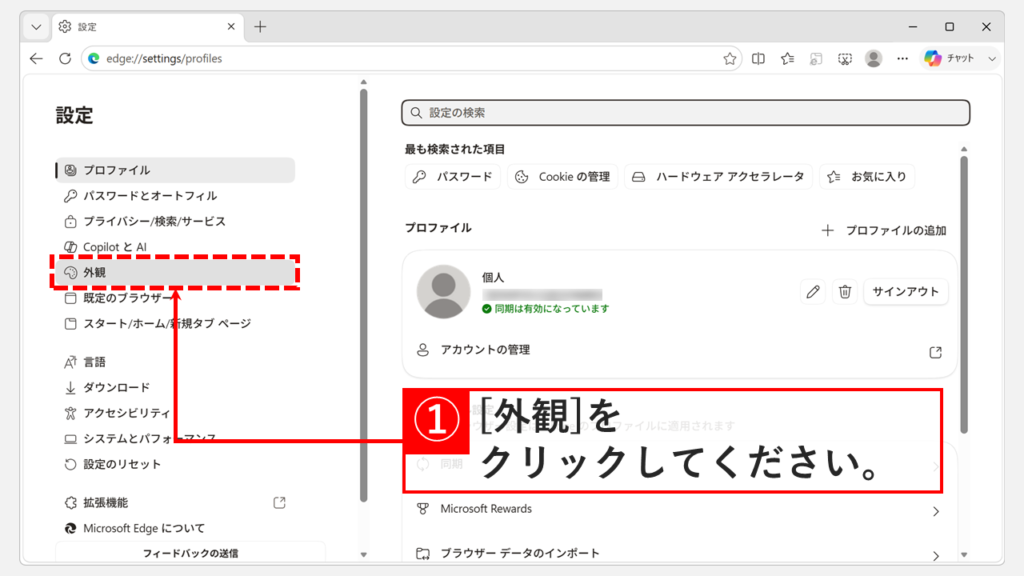
Task: Open アカウントの管理 row
Action: point(680,351)
